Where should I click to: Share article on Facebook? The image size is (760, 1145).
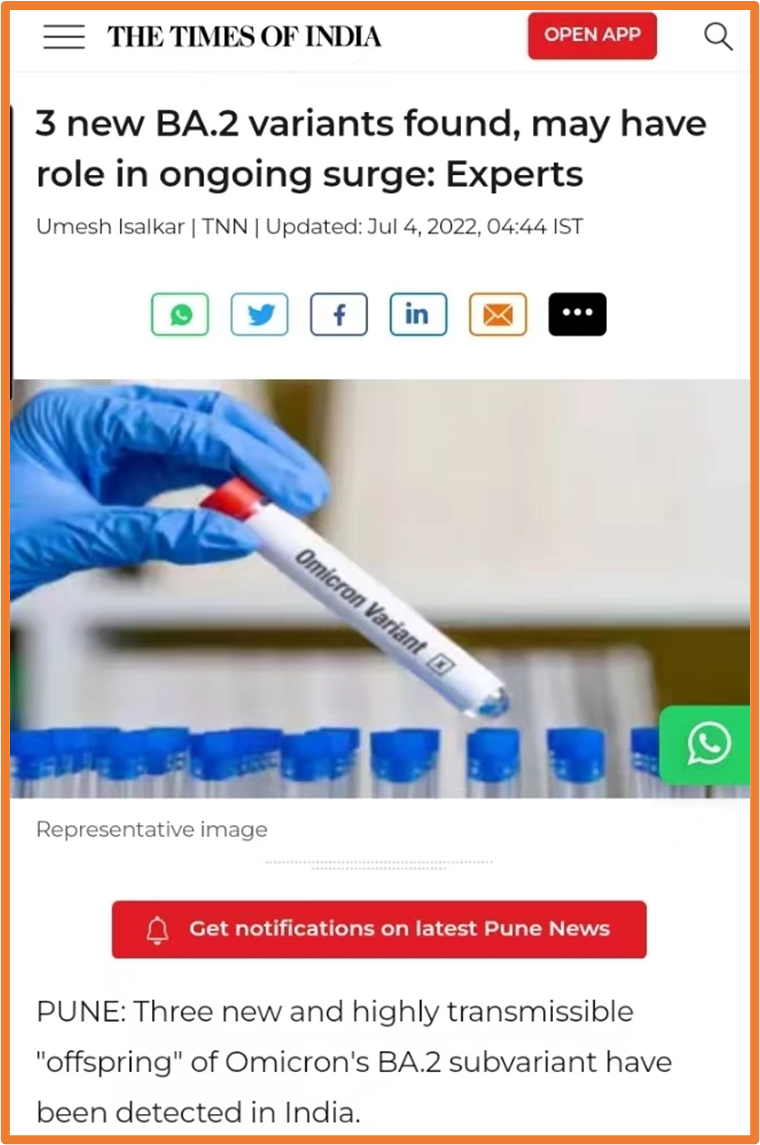(x=339, y=314)
